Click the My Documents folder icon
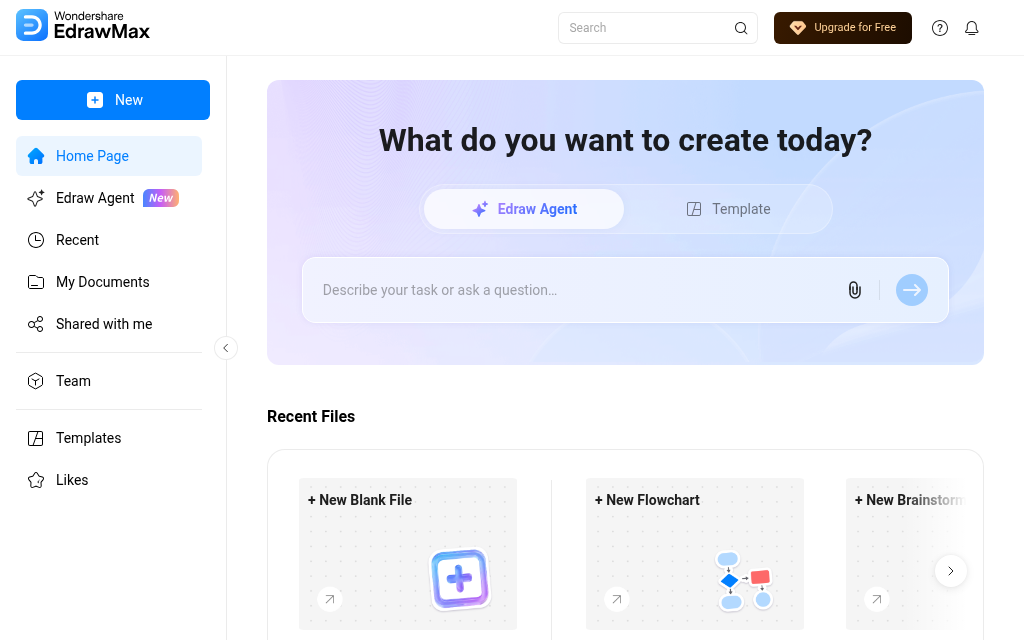This screenshot has width=1024, height=640. [x=35, y=282]
